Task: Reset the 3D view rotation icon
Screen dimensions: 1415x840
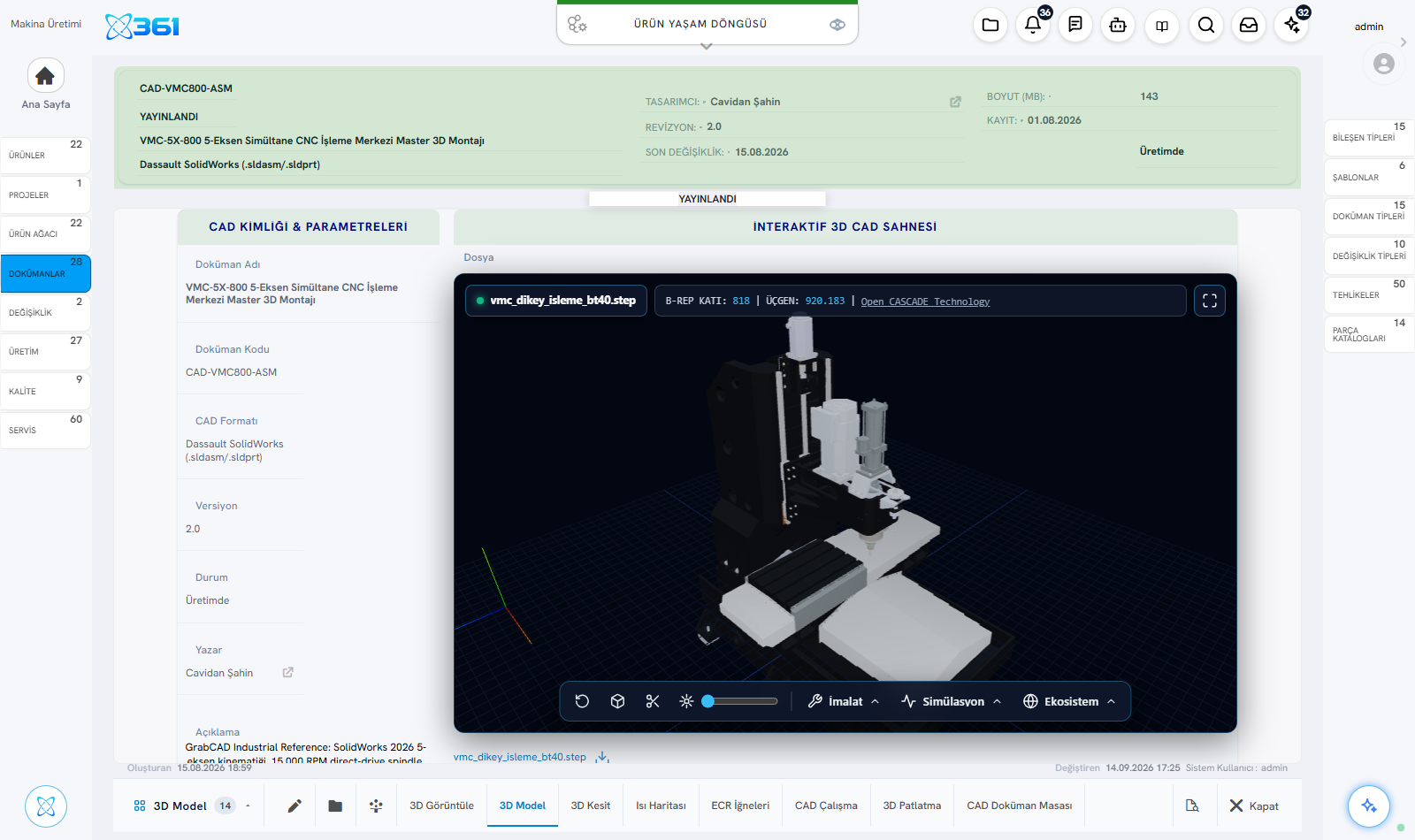Action: pyautogui.click(x=582, y=701)
